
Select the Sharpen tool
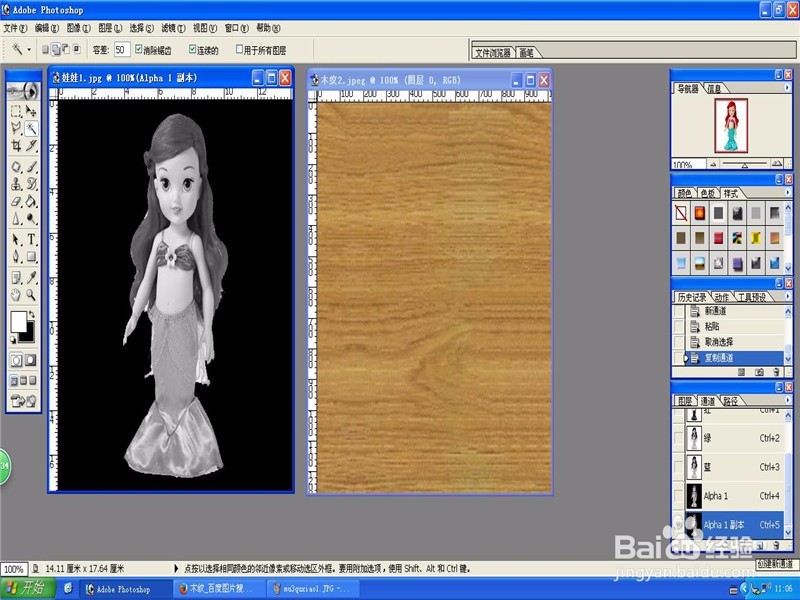pyautogui.click(x=16, y=219)
